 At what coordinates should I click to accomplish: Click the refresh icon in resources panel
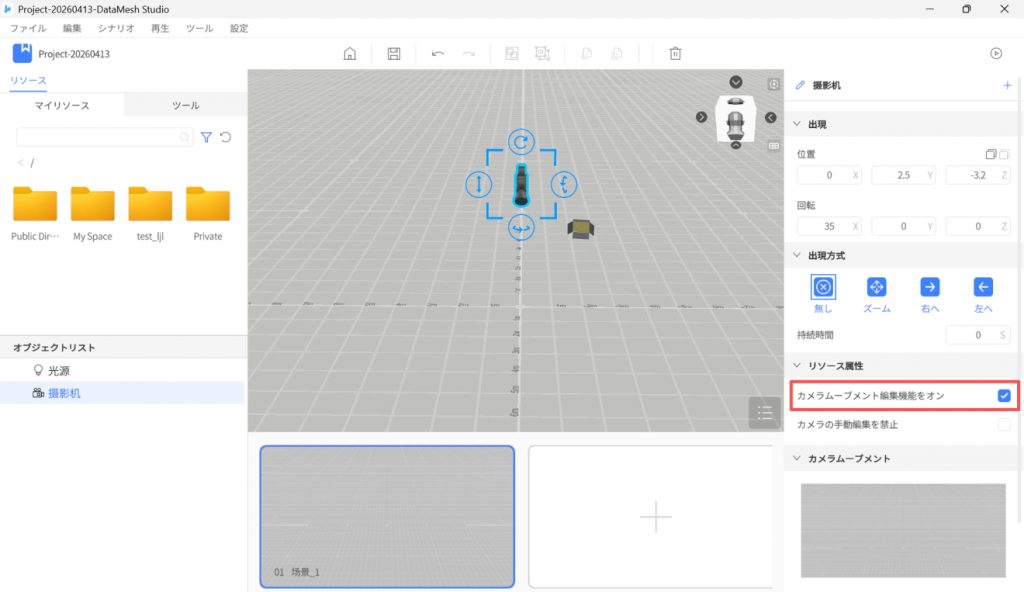226,137
